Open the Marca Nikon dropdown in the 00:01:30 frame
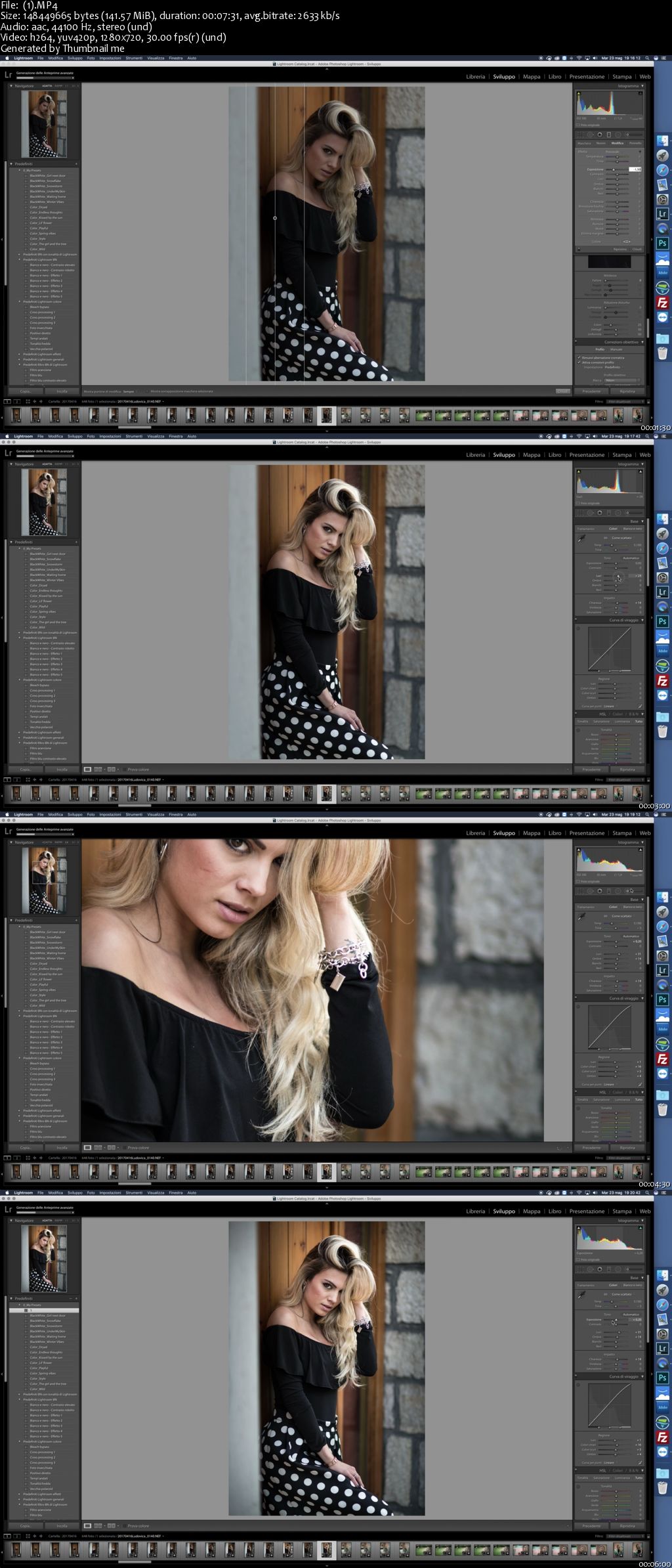The image size is (672, 1568). tap(622, 380)
